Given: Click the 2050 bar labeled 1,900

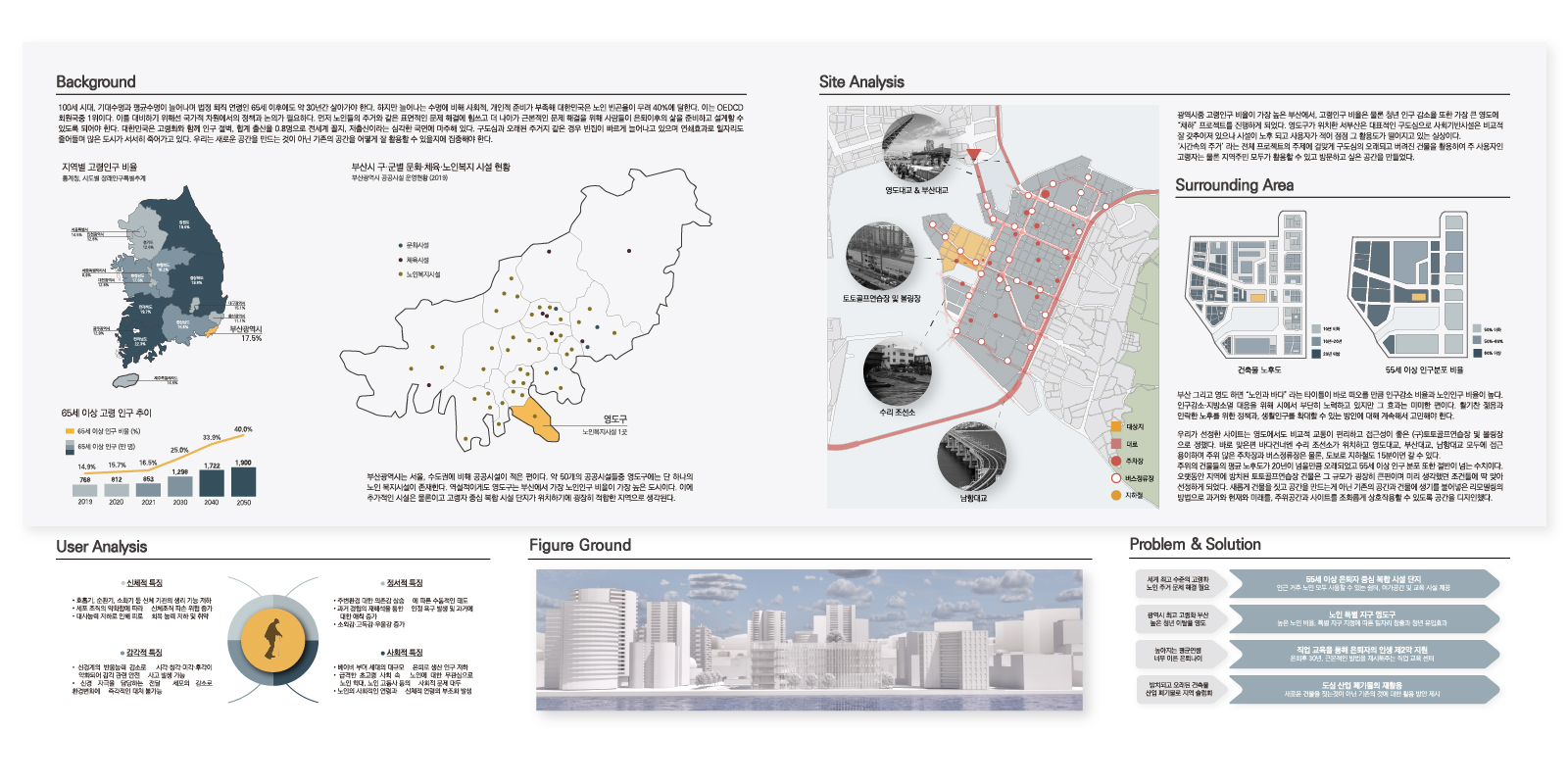Looking at the screenshot, I should (x=243, y=481).
